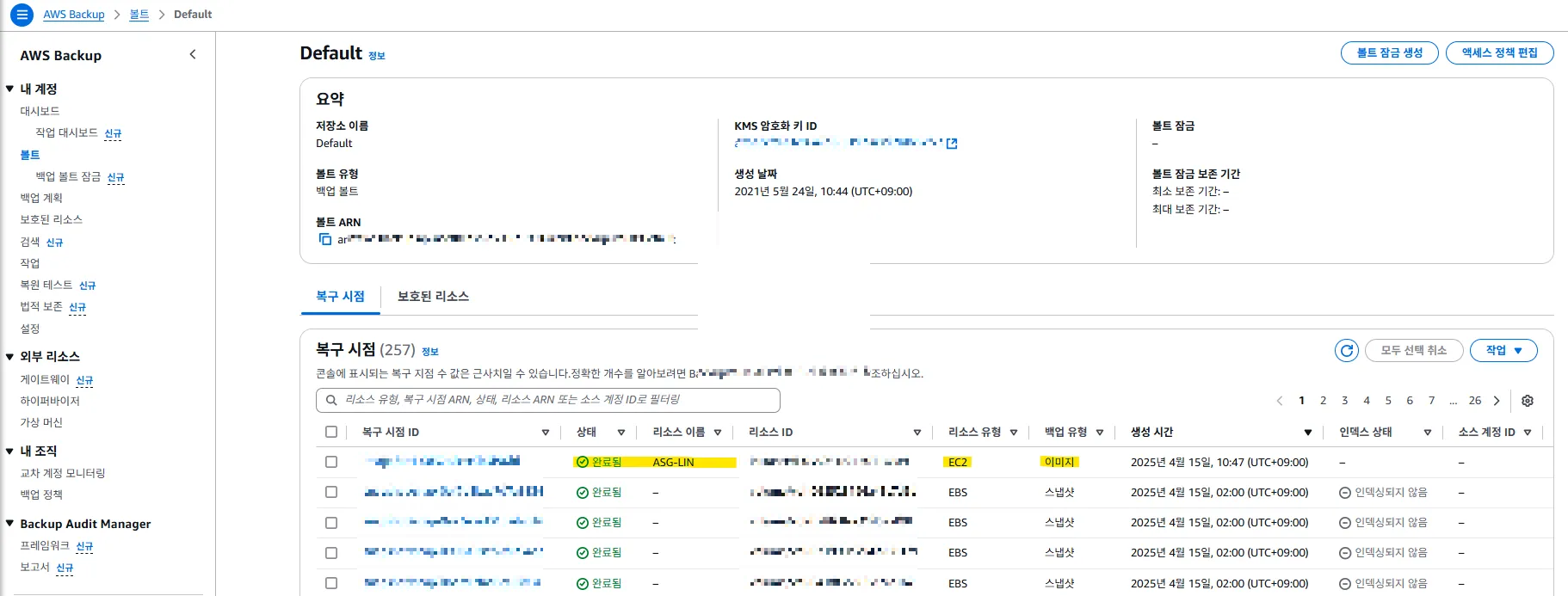The width and height of the screenshot is (1568, 596).
Task: Open 교차 계정 모니터링 sidebar item
Action: click(x=63, y=473)
